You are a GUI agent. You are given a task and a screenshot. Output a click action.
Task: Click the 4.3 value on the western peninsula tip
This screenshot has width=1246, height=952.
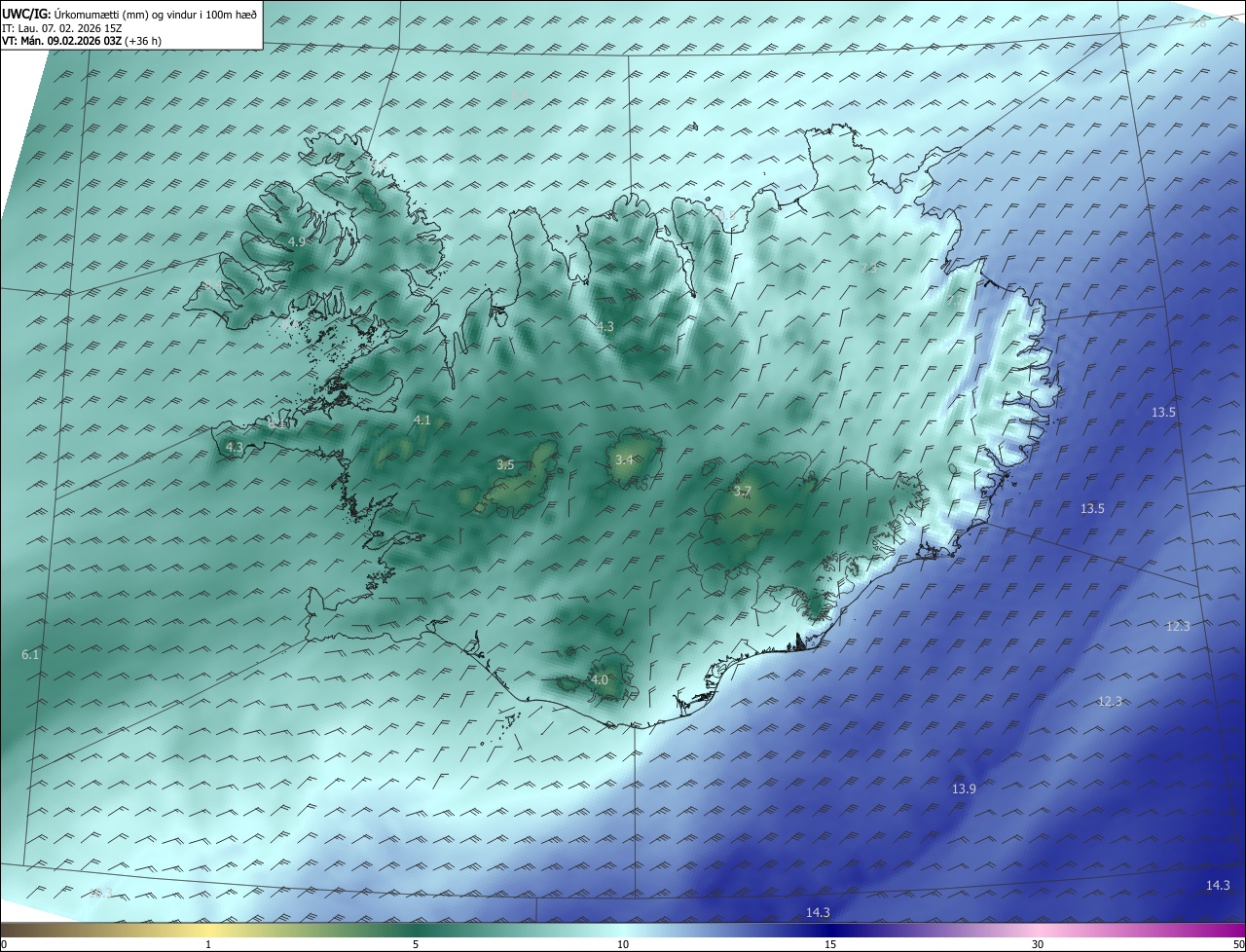click(x=234, y=448)
